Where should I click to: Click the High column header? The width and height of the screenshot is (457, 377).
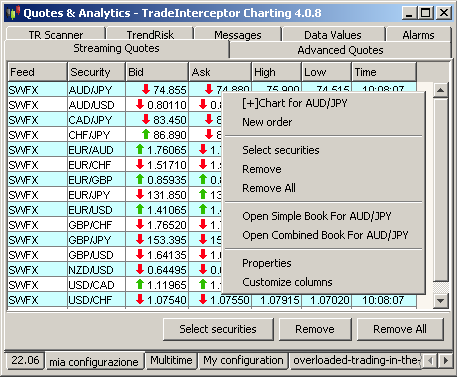point(276,72)
